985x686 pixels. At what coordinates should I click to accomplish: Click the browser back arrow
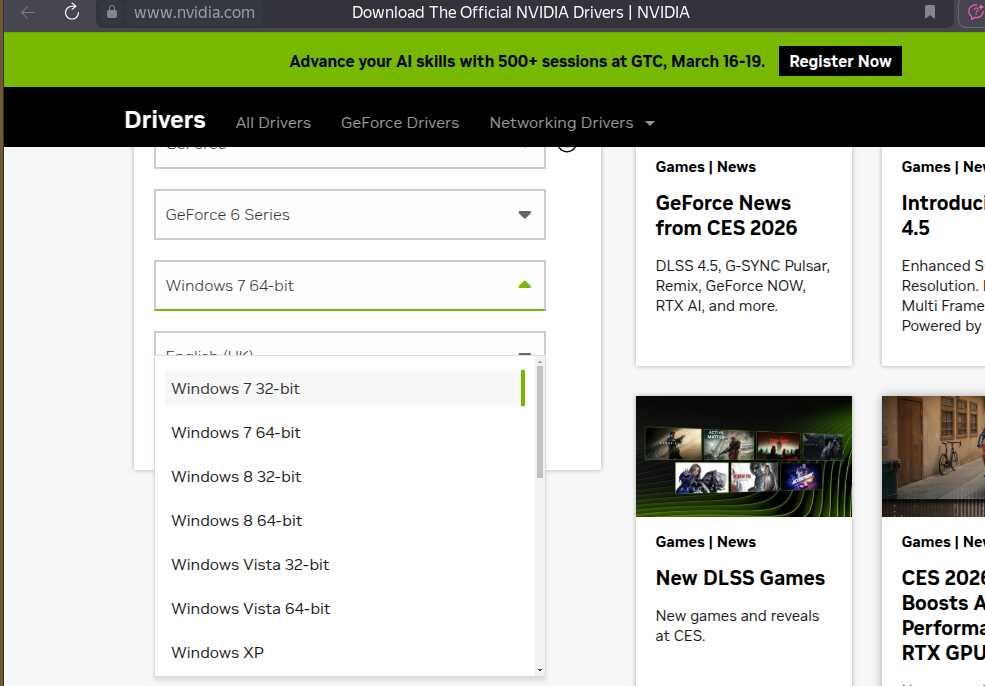28,12
